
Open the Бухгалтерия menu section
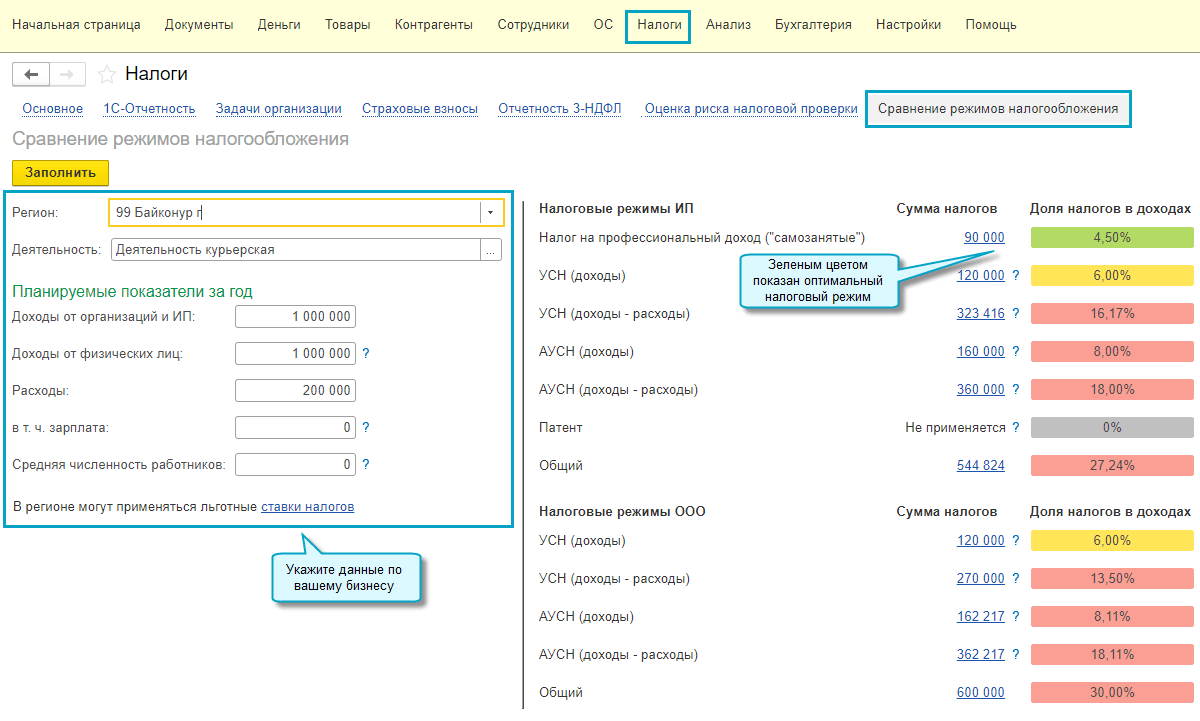tap(813, 25)
